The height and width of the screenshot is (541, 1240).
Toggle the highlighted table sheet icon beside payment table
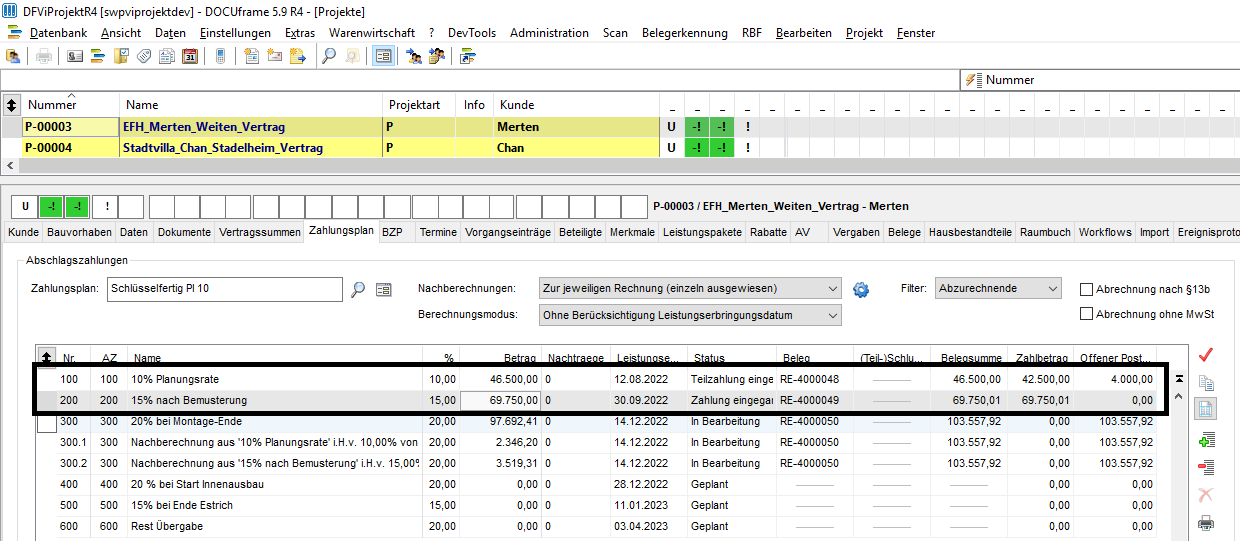(1206, 409)
